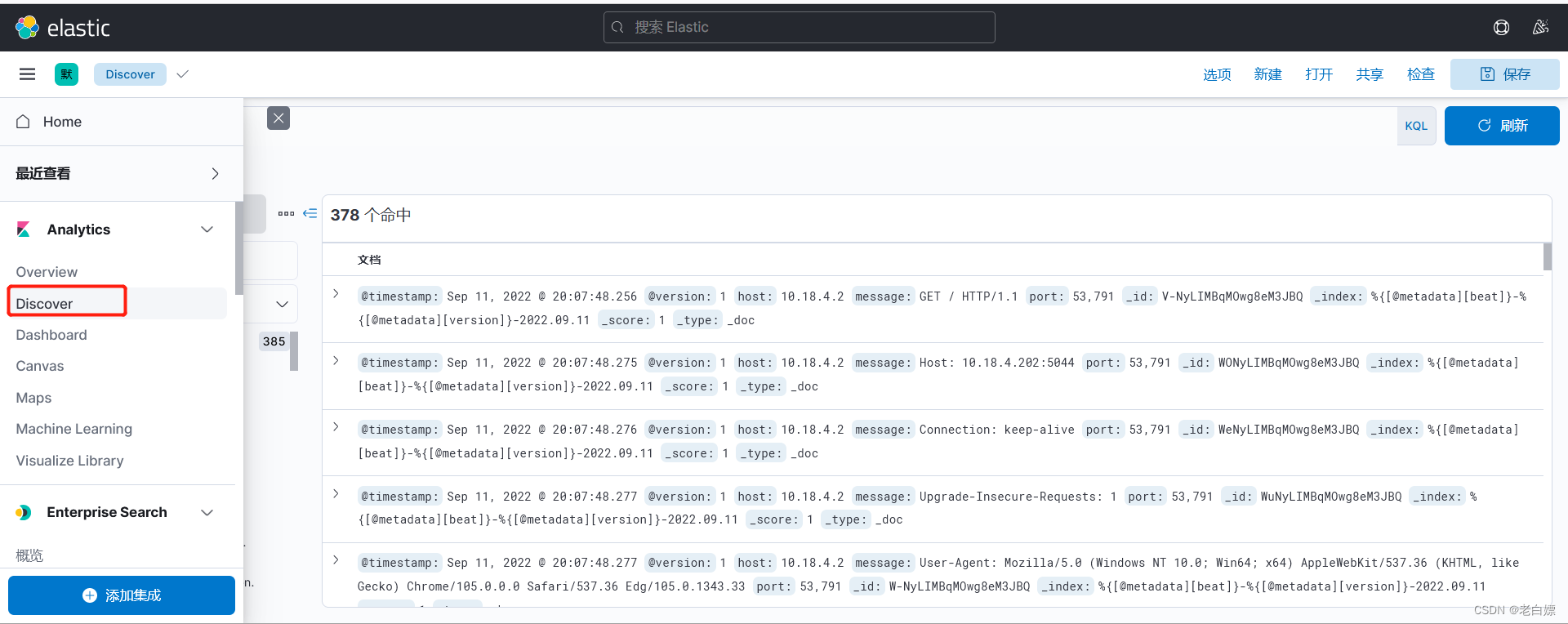This screenshot has height=624, width=1568.
Task: Click the 378 个命中 hits count
Action: click(371, 215)
